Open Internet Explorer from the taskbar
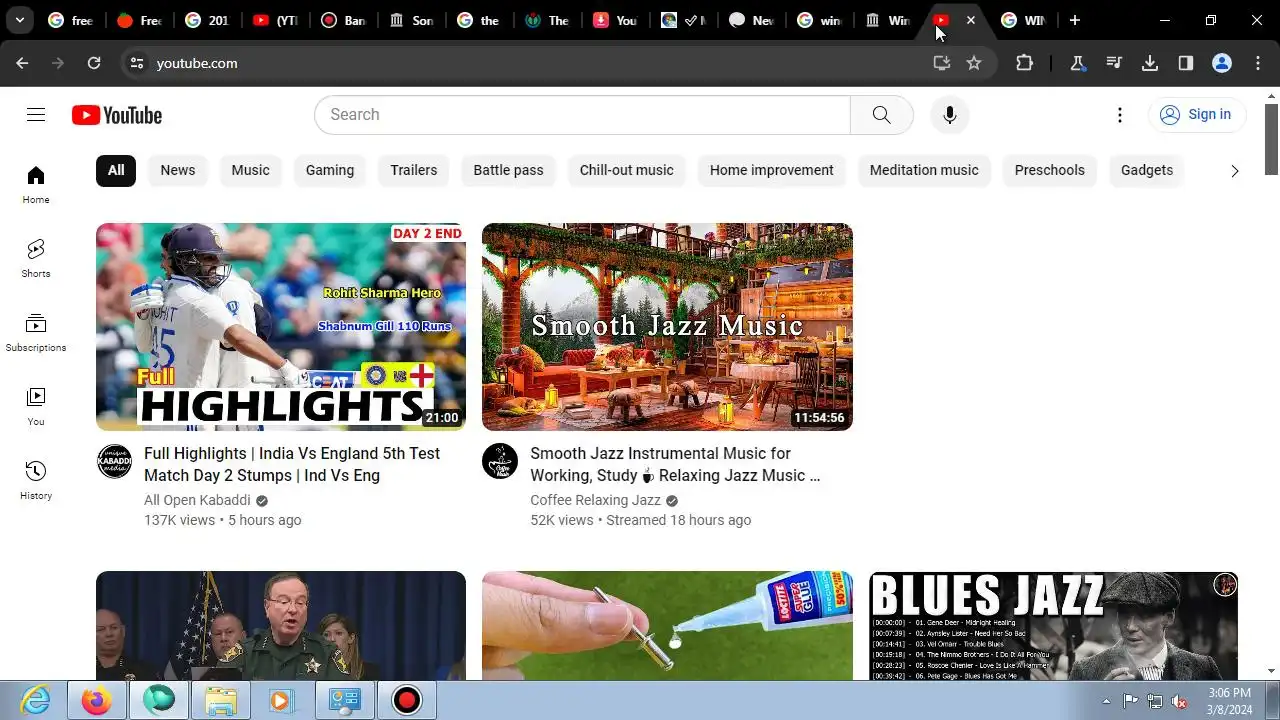 point(35,700)
